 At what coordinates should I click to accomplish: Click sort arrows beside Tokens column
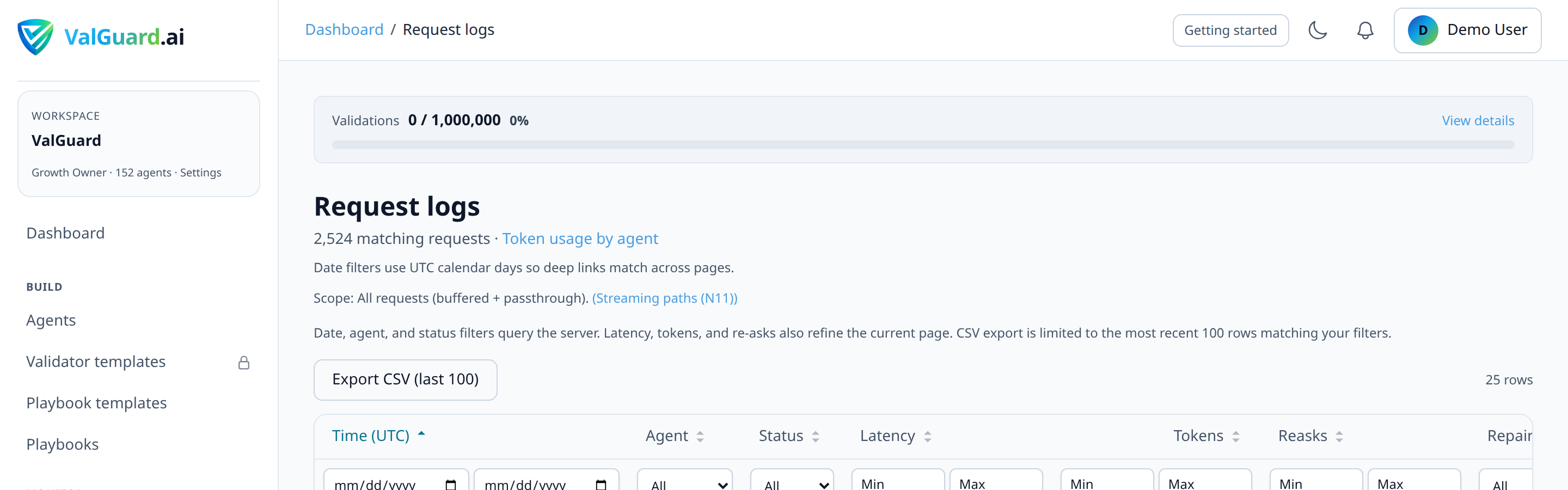click(1236, 437)
